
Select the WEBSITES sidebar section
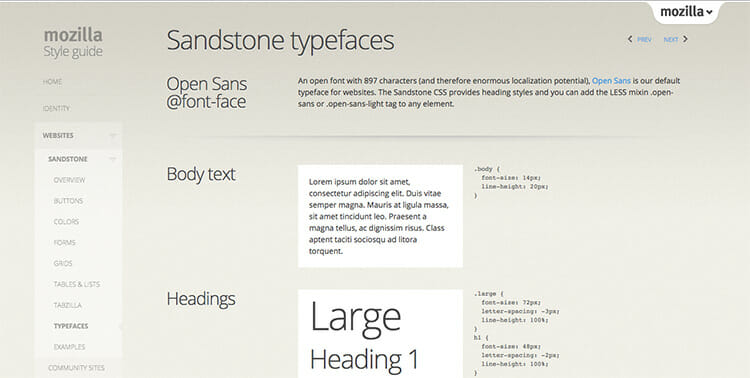[58, 135]
